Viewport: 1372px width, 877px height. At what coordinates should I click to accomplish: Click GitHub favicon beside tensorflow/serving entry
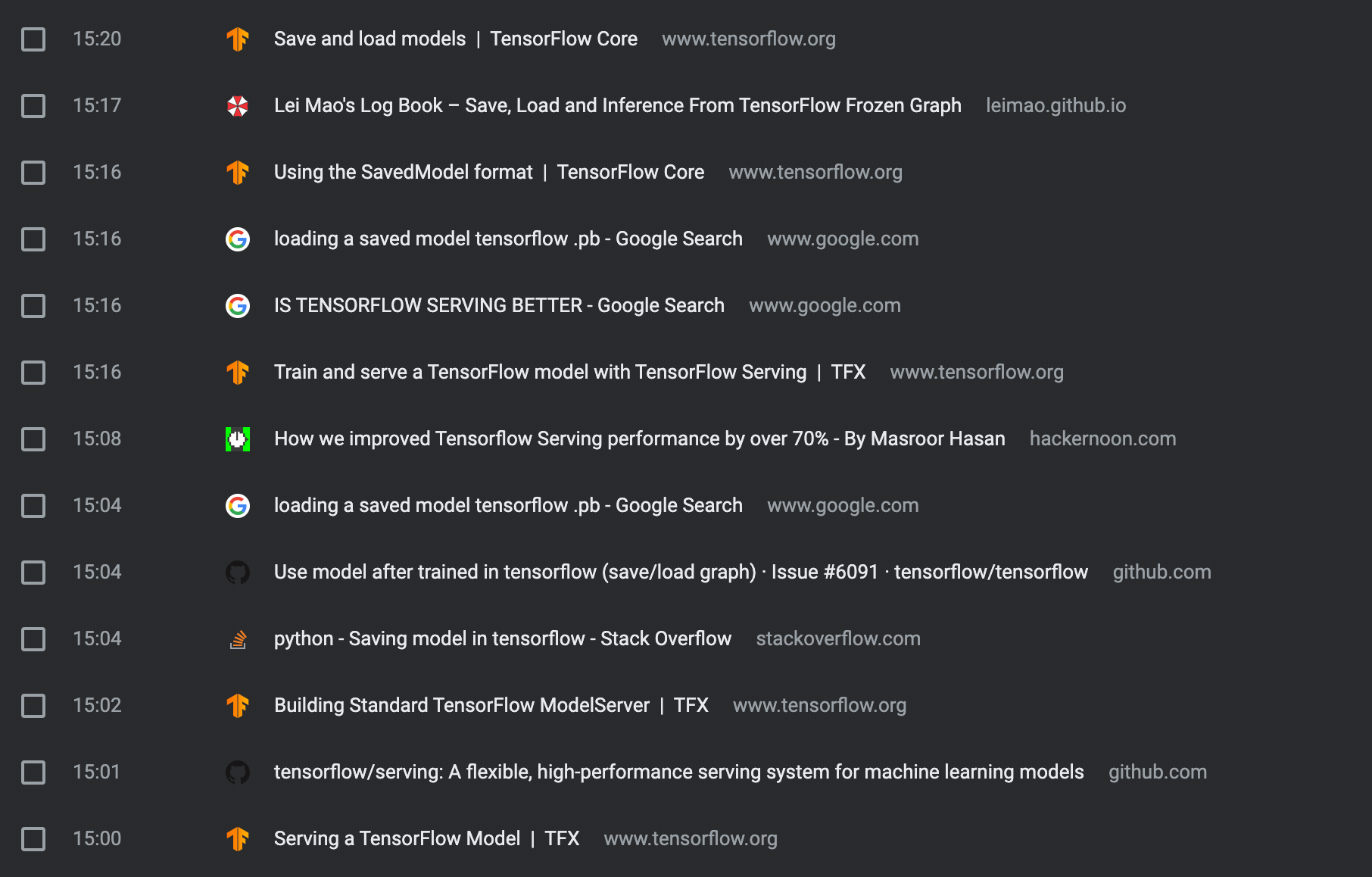(x=238, y=772)
